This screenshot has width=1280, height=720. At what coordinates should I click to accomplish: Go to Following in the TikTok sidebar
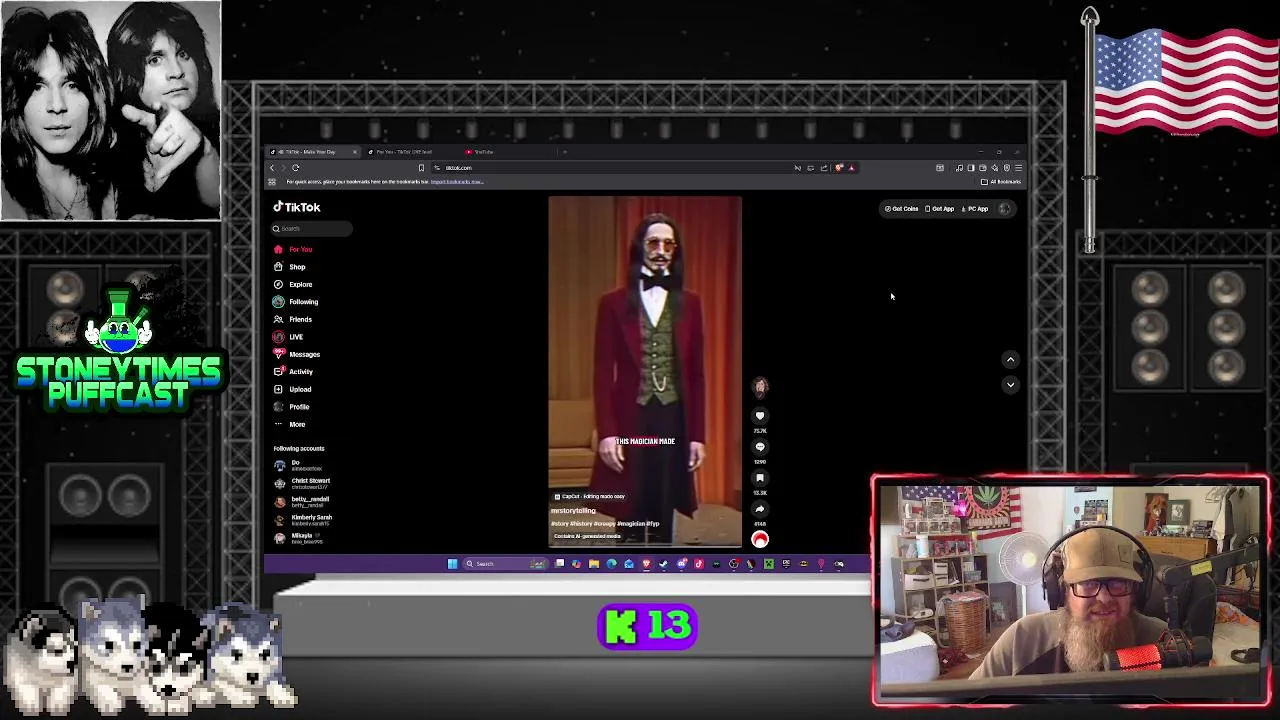coord(296,302)
